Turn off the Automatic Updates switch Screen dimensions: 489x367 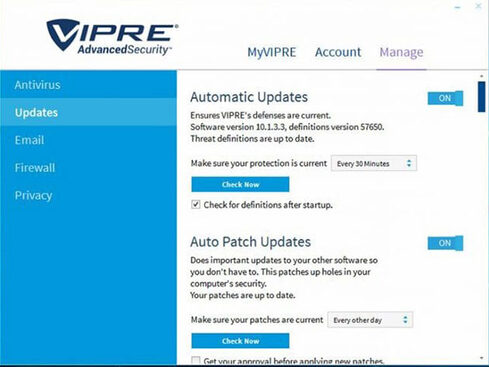(445, 98)
